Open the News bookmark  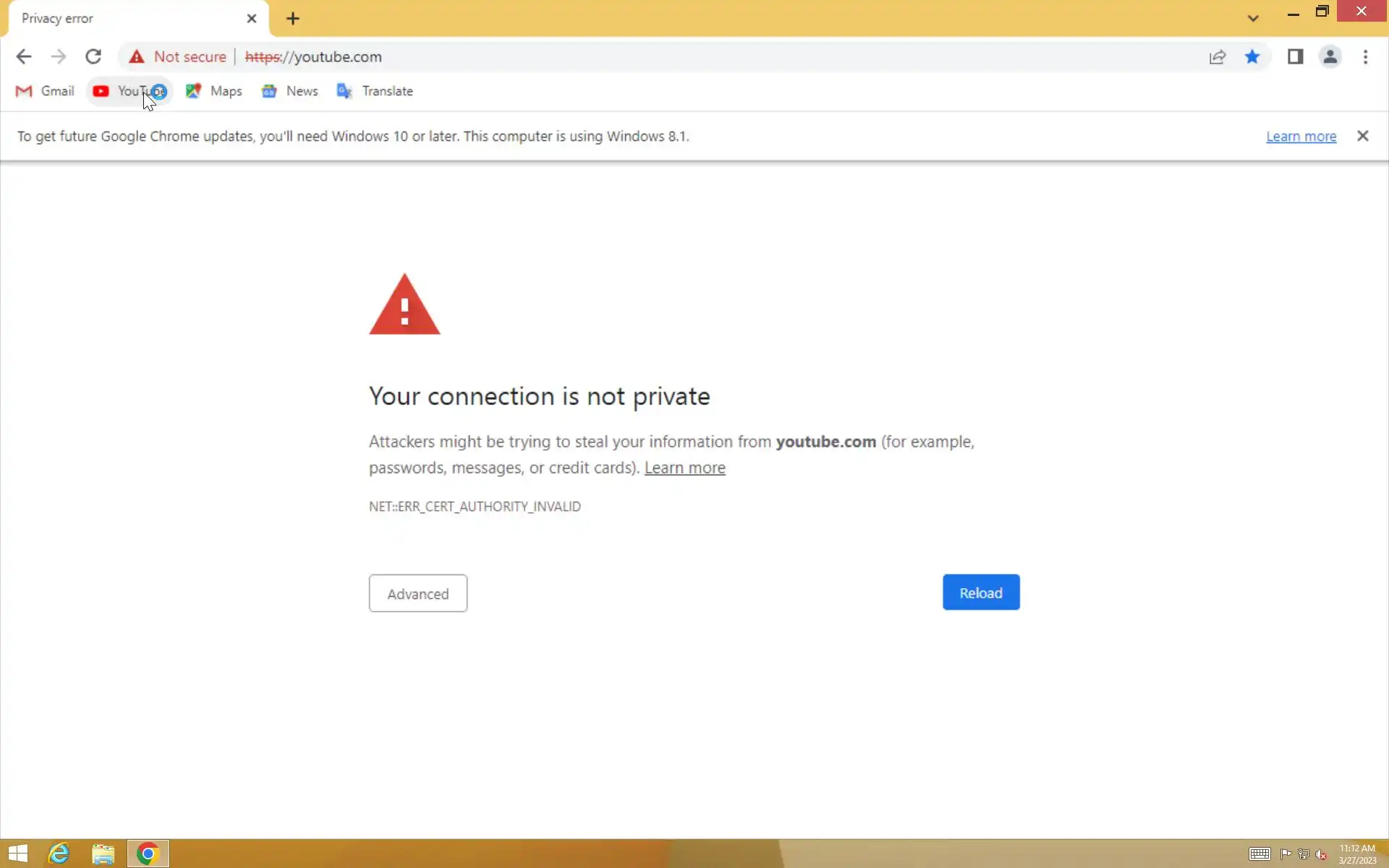pos(290,91)
